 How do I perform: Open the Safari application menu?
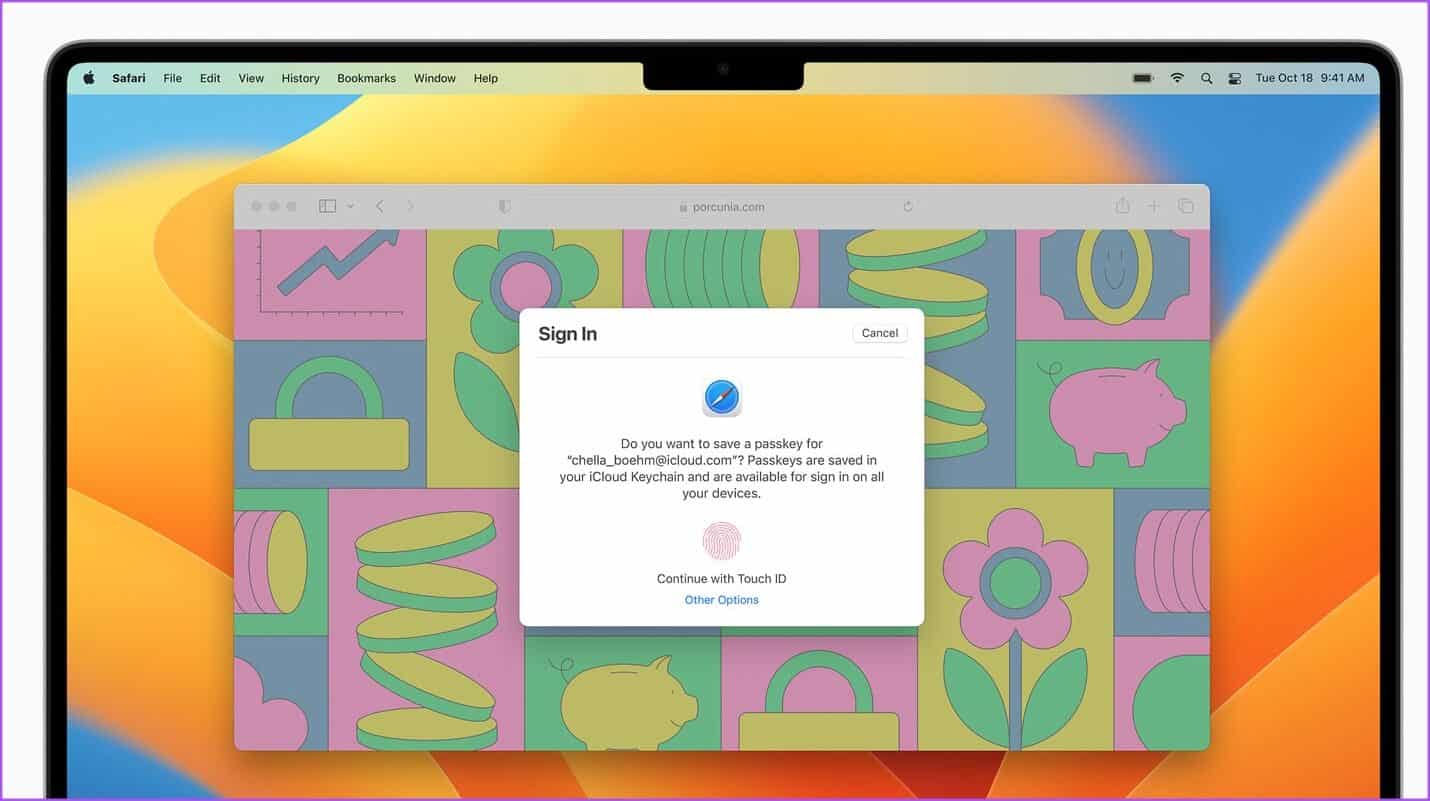coord(129,78)
